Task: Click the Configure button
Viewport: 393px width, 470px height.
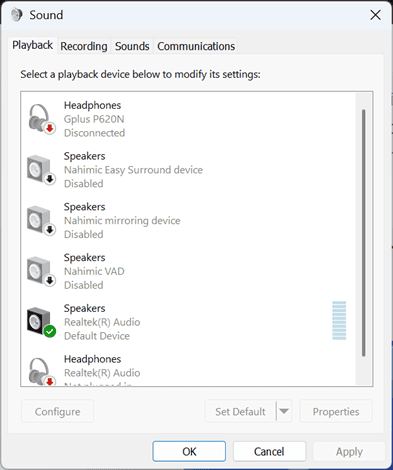Action: [x=57, y=411]
